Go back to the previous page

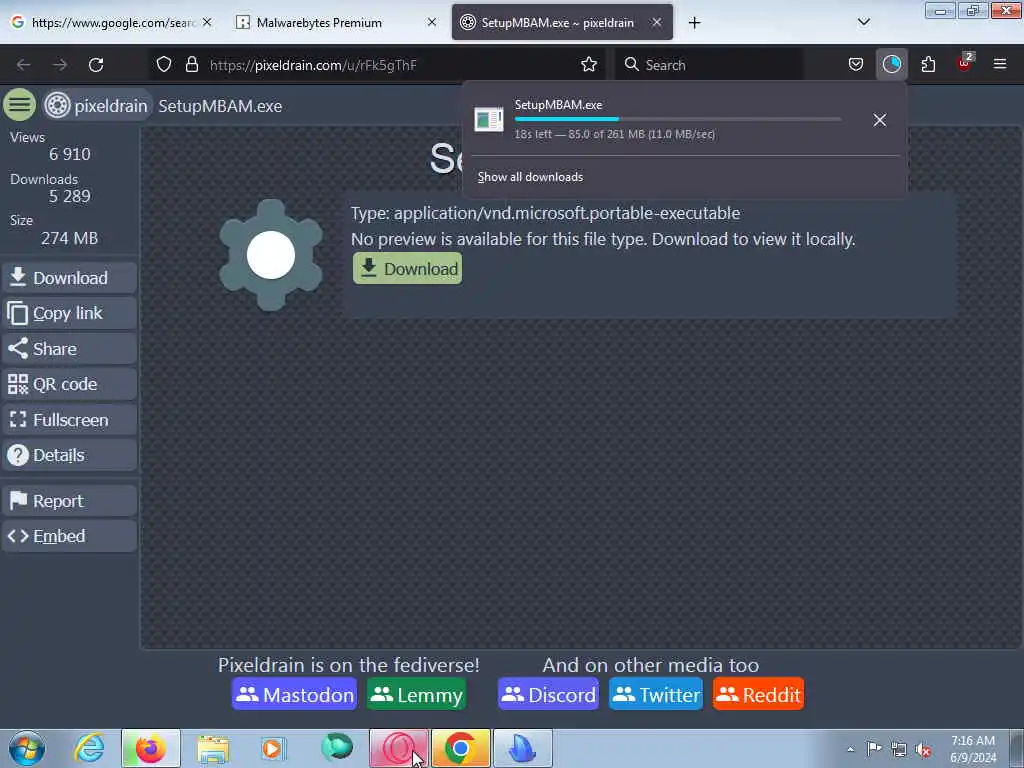point(24,65)
